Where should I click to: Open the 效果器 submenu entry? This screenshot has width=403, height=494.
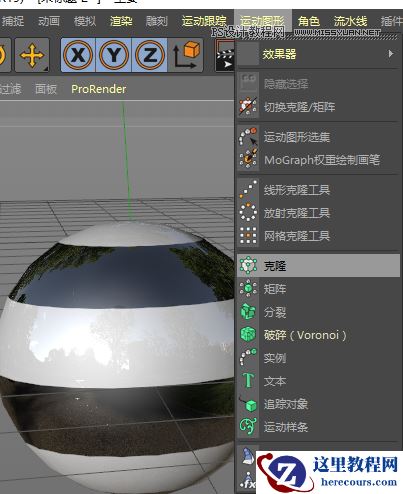tap(318, 54)
